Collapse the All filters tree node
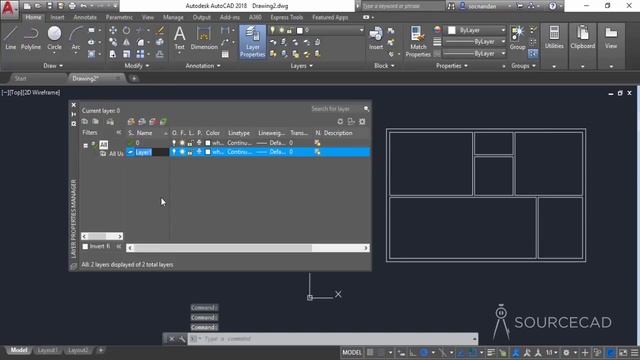 tap(86, 145)
